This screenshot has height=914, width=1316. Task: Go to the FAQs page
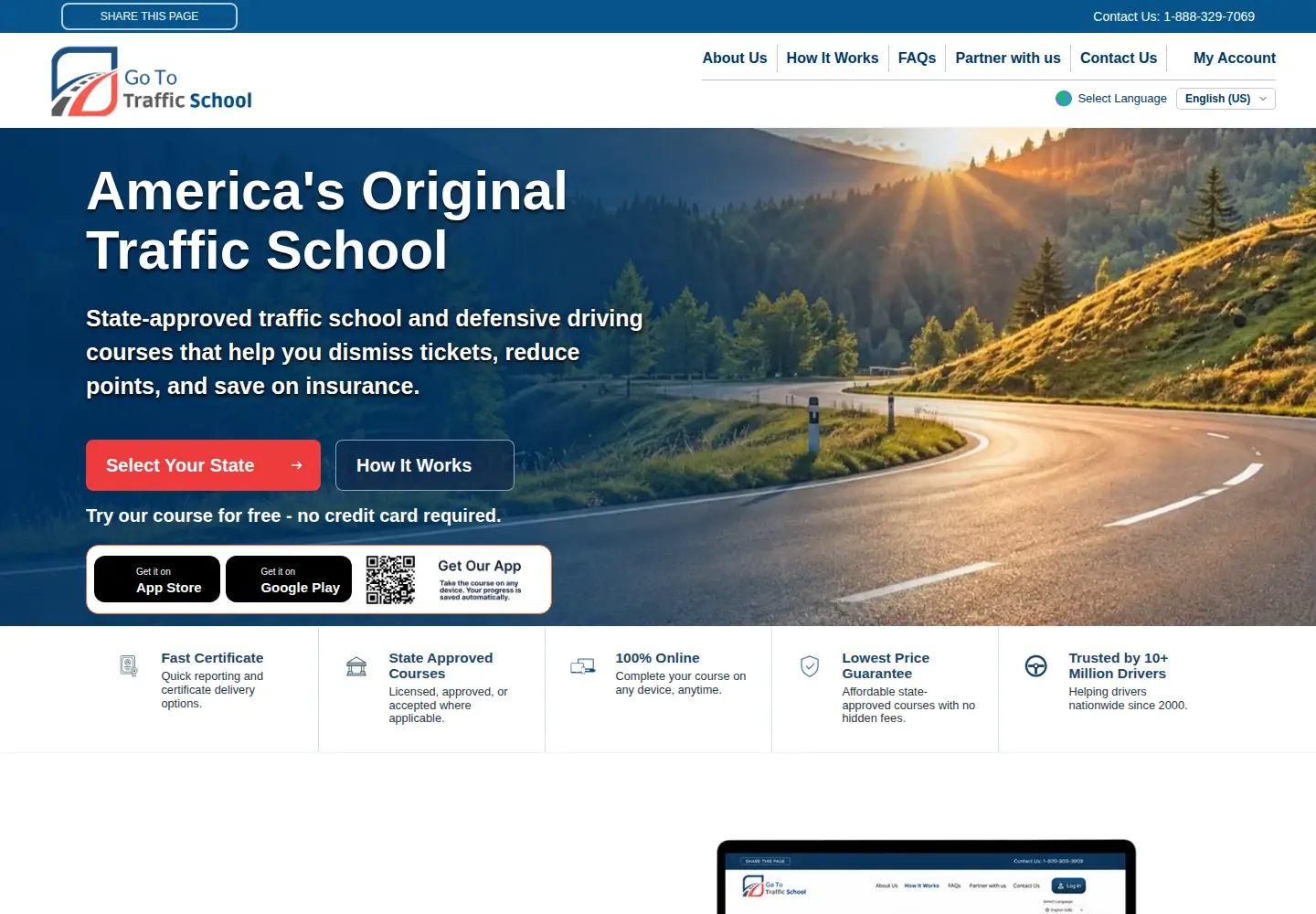coord(917,58)
